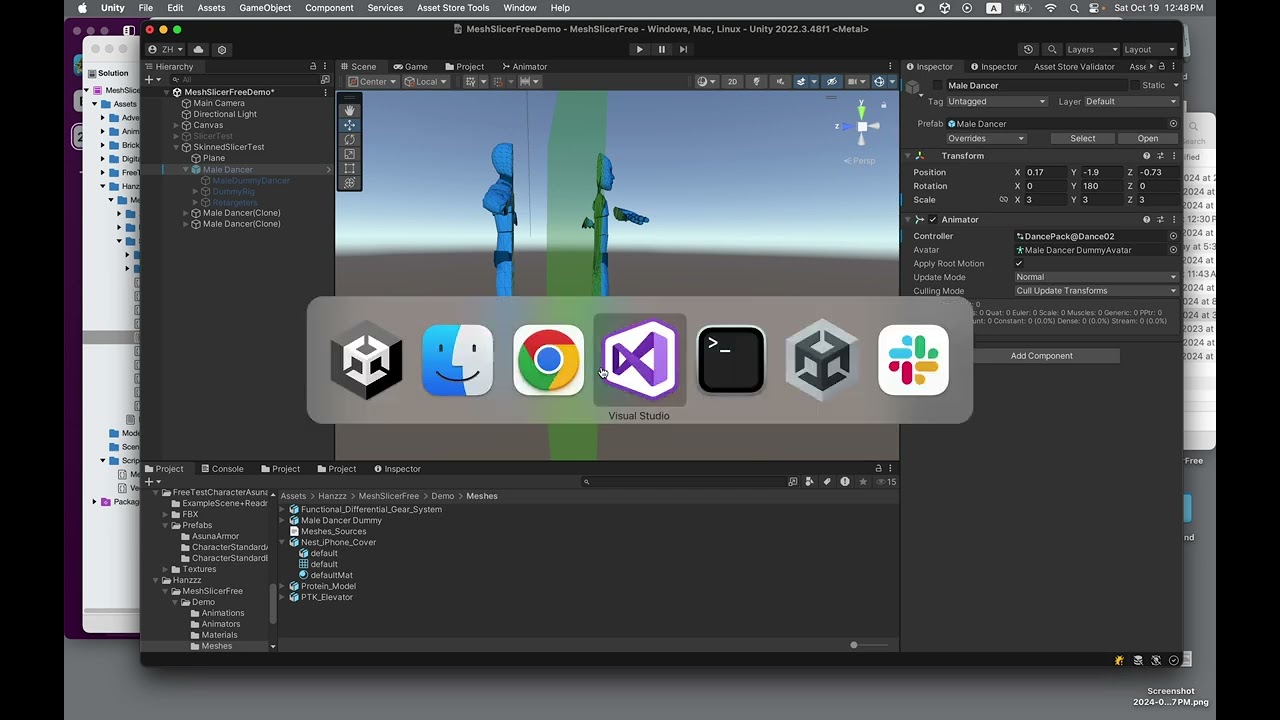Open the Center pivot mode dropdown

coord(372,82)
